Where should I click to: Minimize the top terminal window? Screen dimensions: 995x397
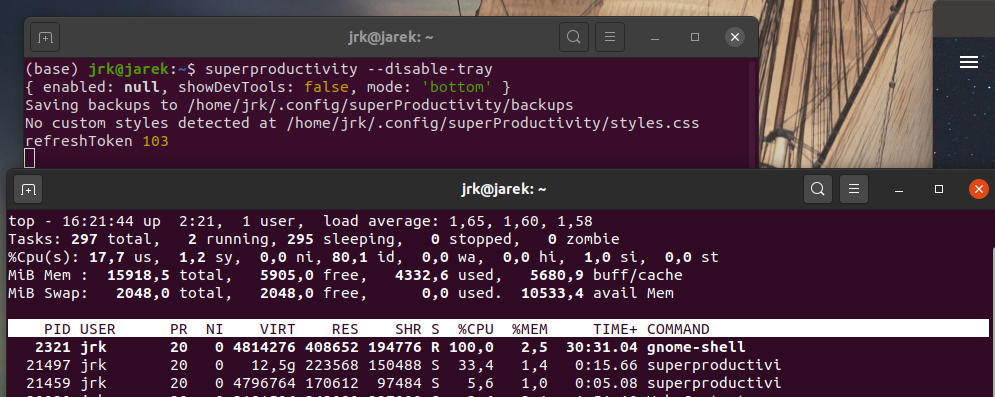click(899, 189)
